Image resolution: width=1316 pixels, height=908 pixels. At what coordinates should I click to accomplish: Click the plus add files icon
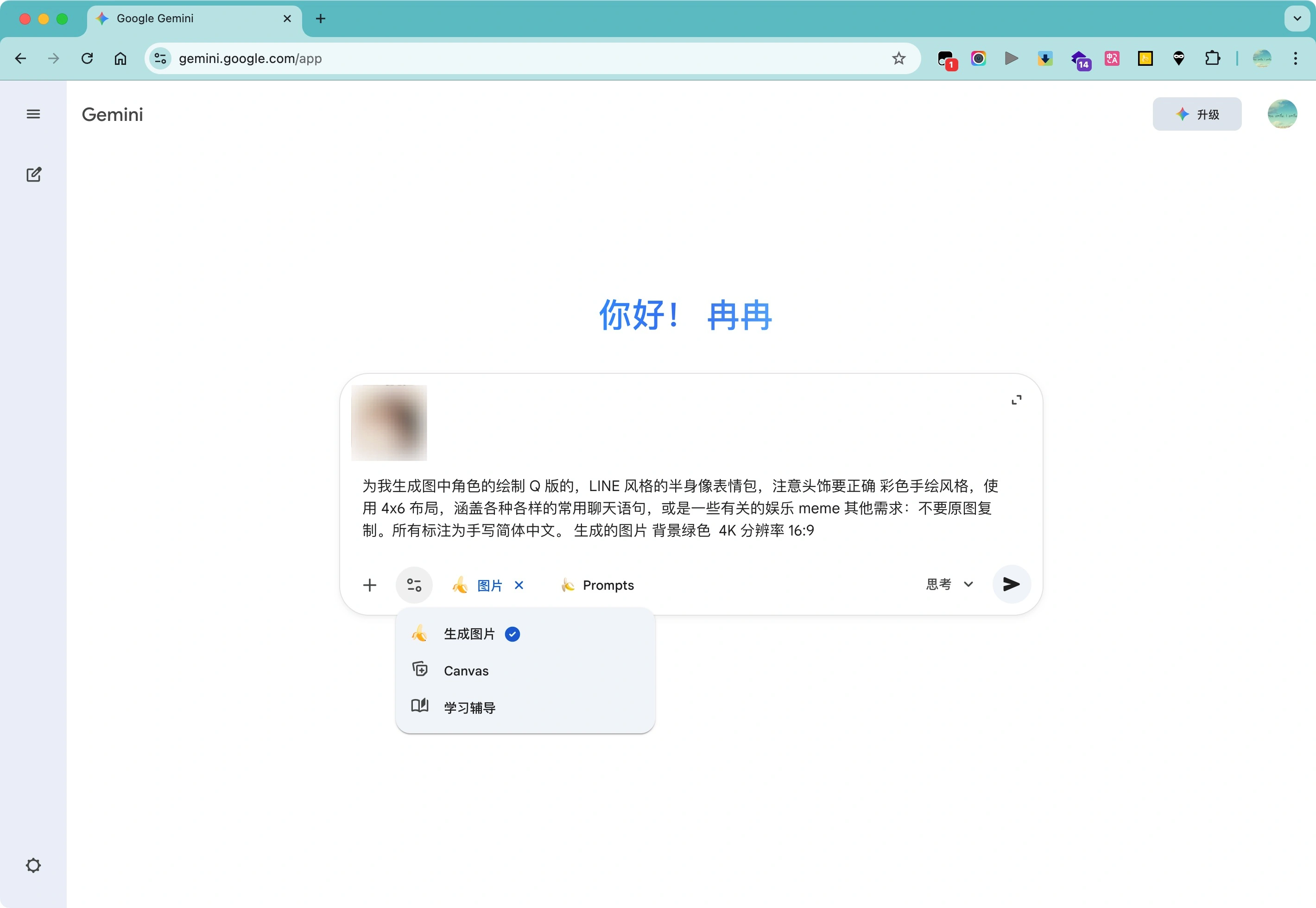[370, 585]
